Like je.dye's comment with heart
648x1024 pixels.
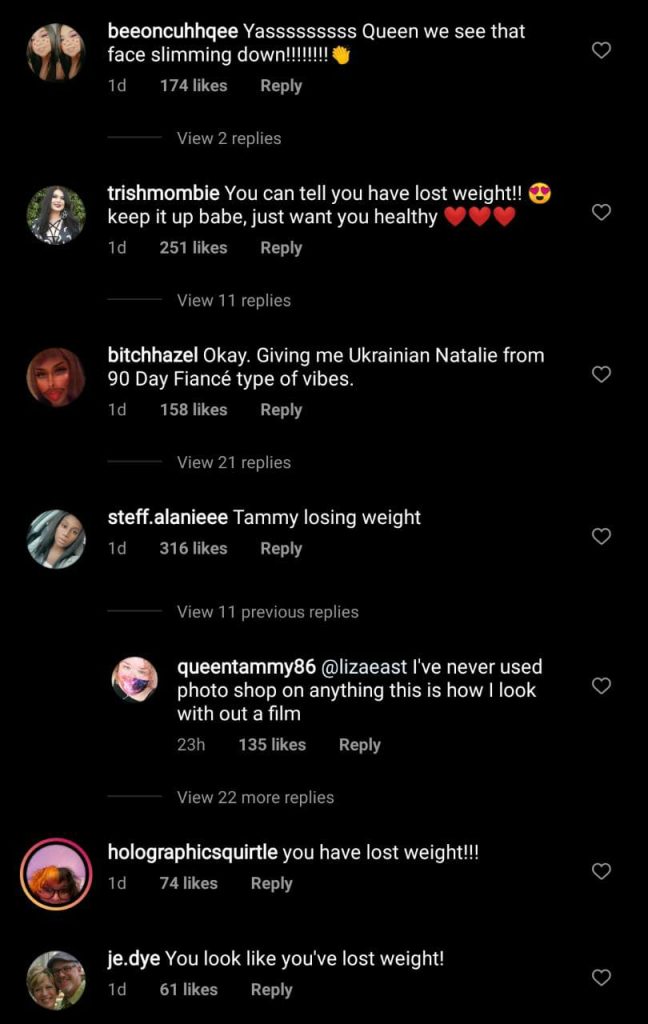click(x=601, y=977)
